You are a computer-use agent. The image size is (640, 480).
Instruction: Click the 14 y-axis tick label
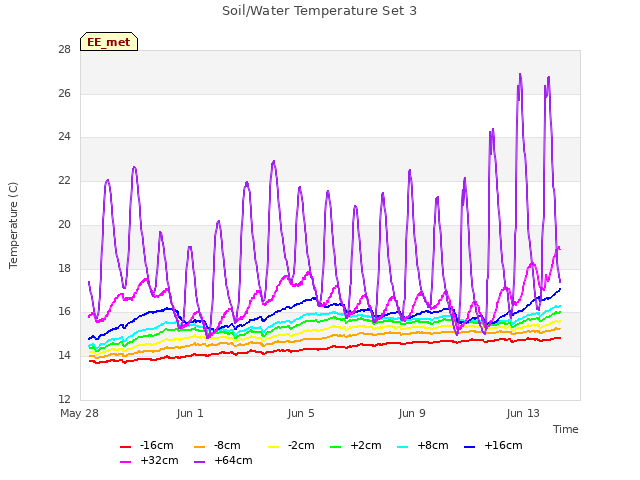click(64, 356)
